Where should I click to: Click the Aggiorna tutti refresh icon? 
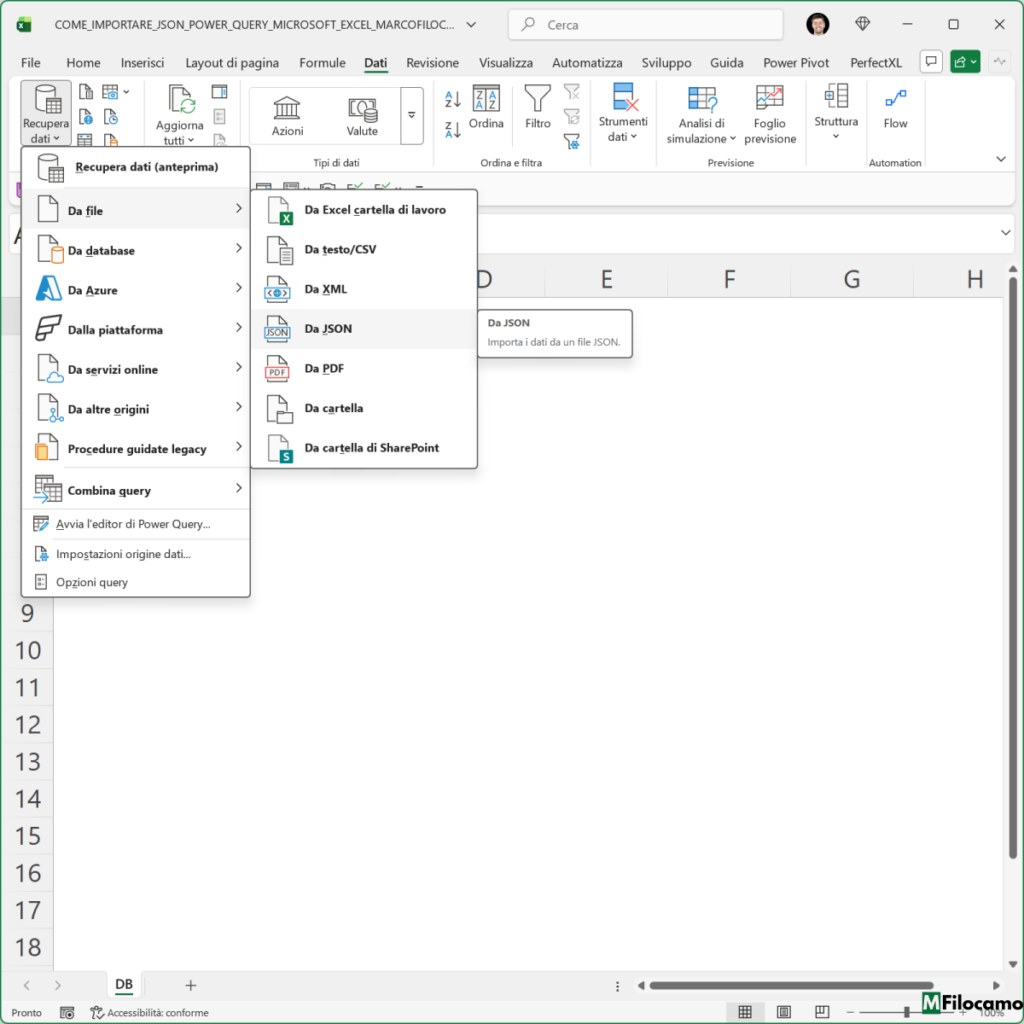click(x=180, y=100)
